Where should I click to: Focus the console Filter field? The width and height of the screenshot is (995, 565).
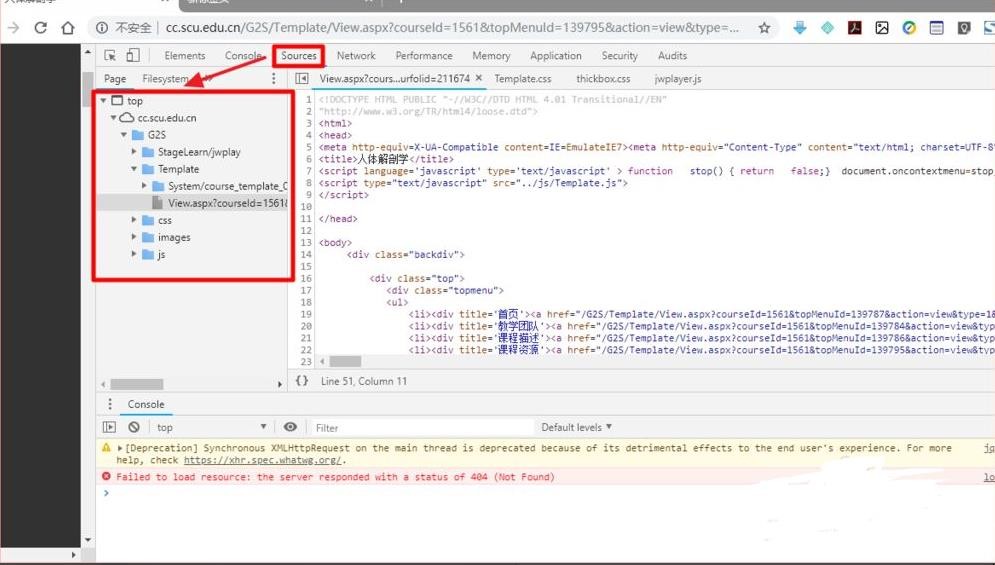(x=421, y=427)
